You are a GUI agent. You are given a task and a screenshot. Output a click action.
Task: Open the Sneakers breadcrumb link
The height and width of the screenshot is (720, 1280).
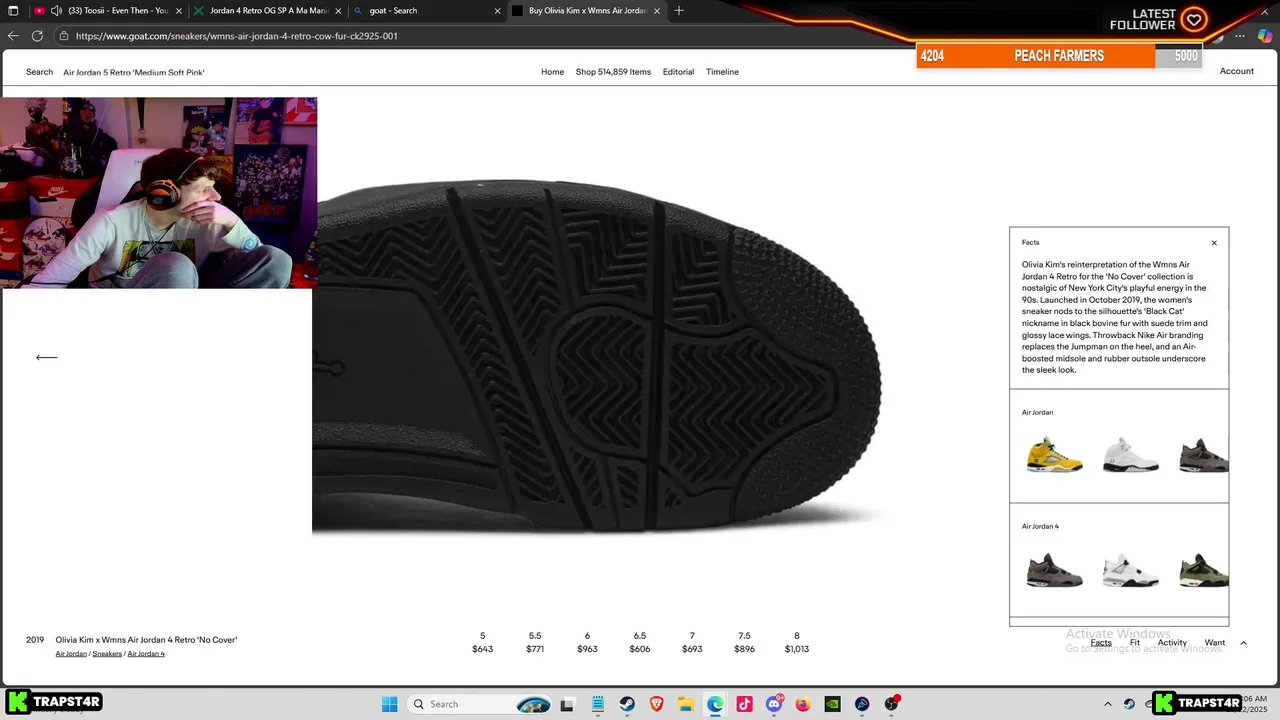click(107, 654)
